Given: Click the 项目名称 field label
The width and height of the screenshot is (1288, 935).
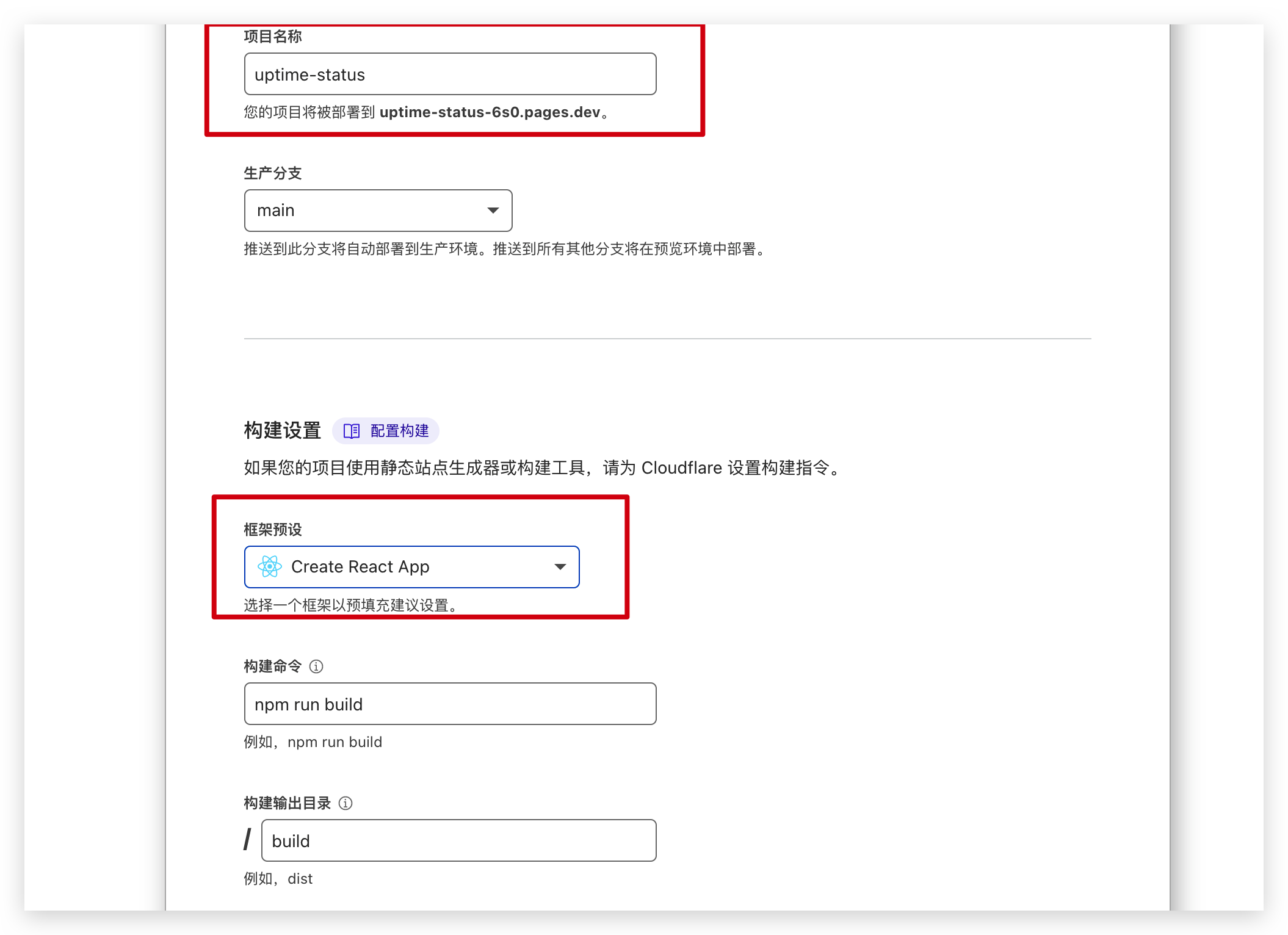Looking at the screenshot, I should [272, 37].
